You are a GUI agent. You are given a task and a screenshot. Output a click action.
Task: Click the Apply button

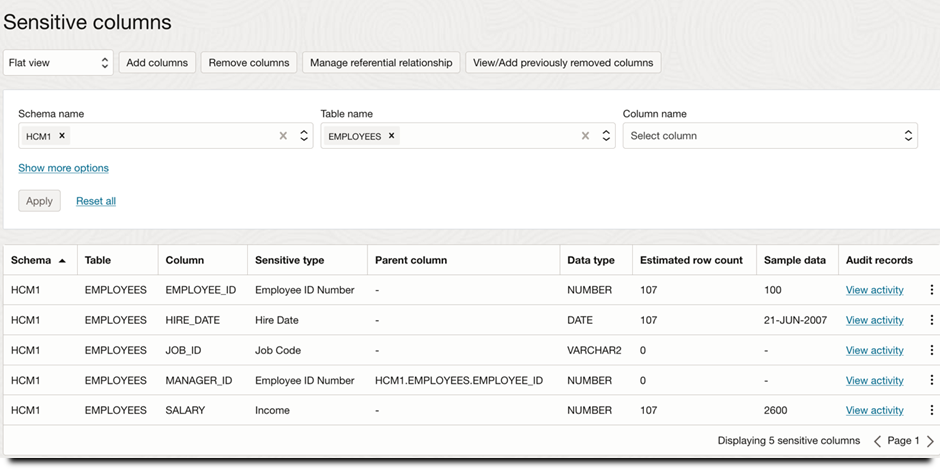[x=40, y=201]
